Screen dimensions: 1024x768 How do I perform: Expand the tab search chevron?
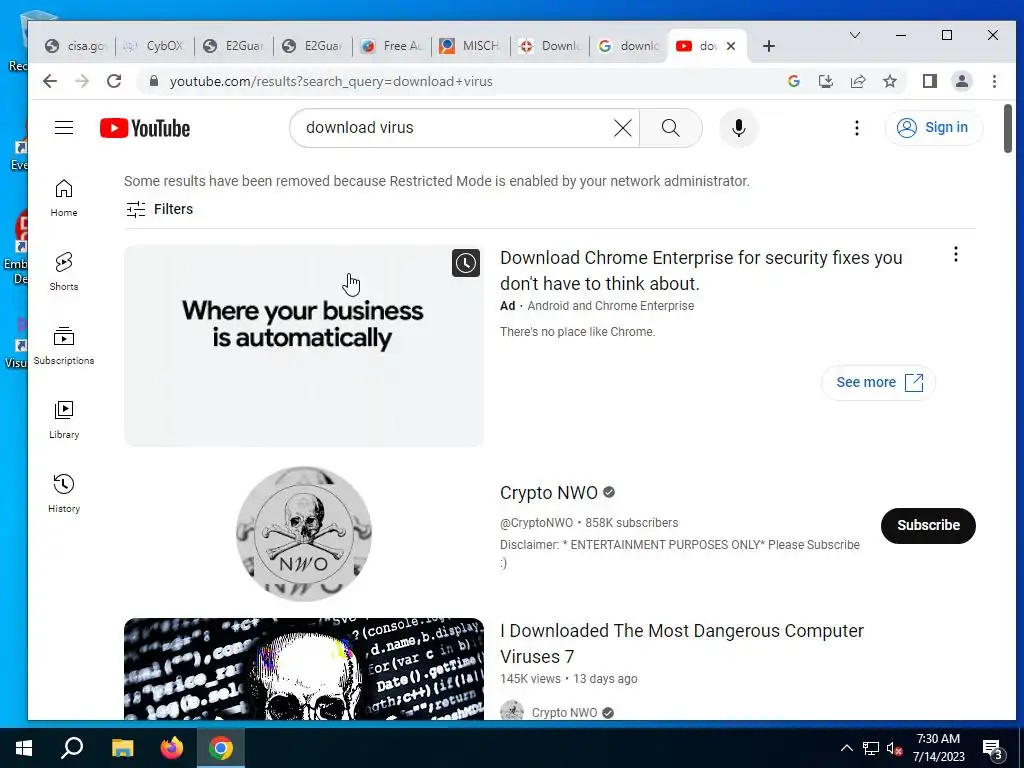[854, 35]
